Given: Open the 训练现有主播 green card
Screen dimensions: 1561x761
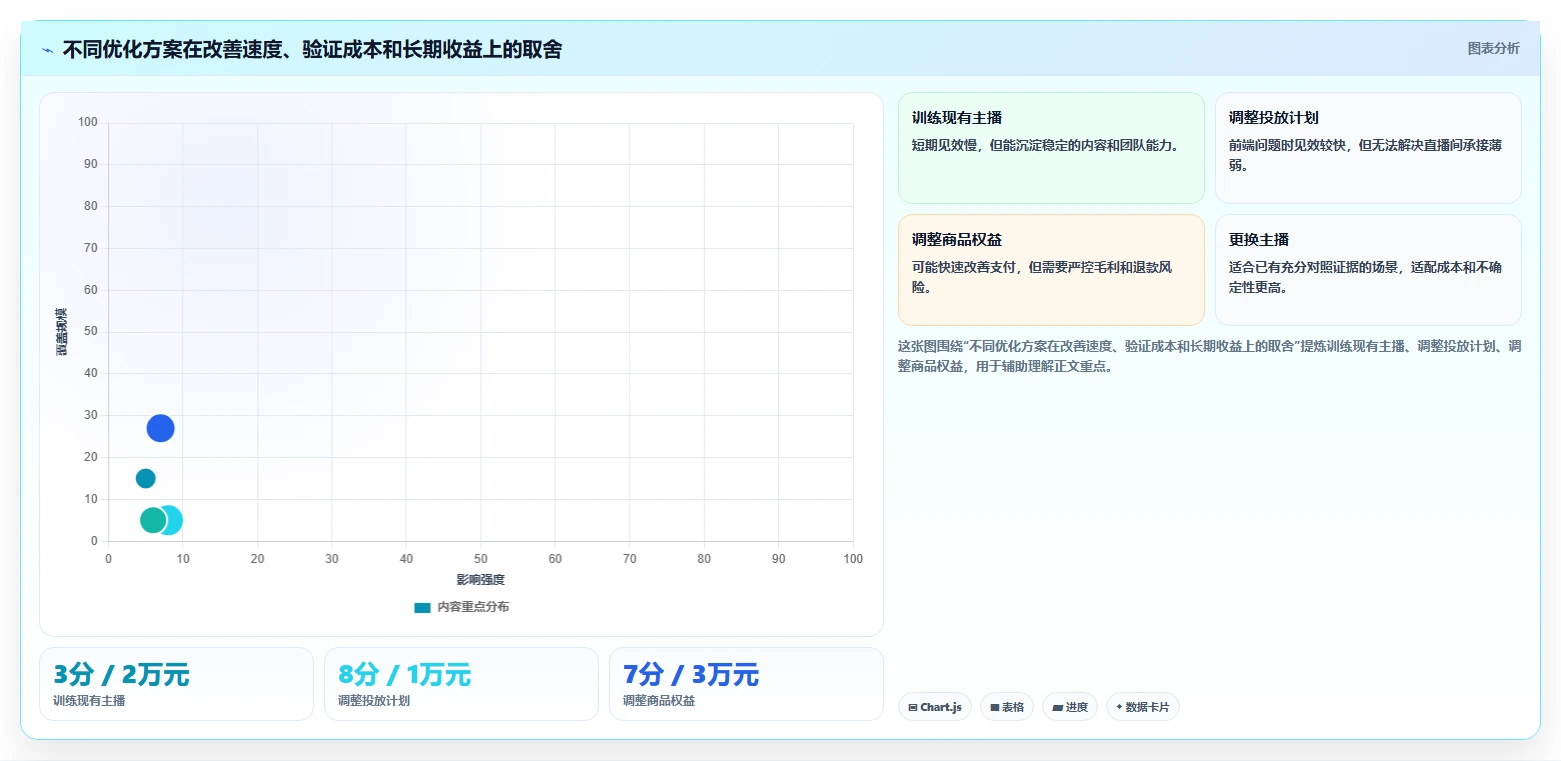Looking at the screenshot, I should [1051, 148].
